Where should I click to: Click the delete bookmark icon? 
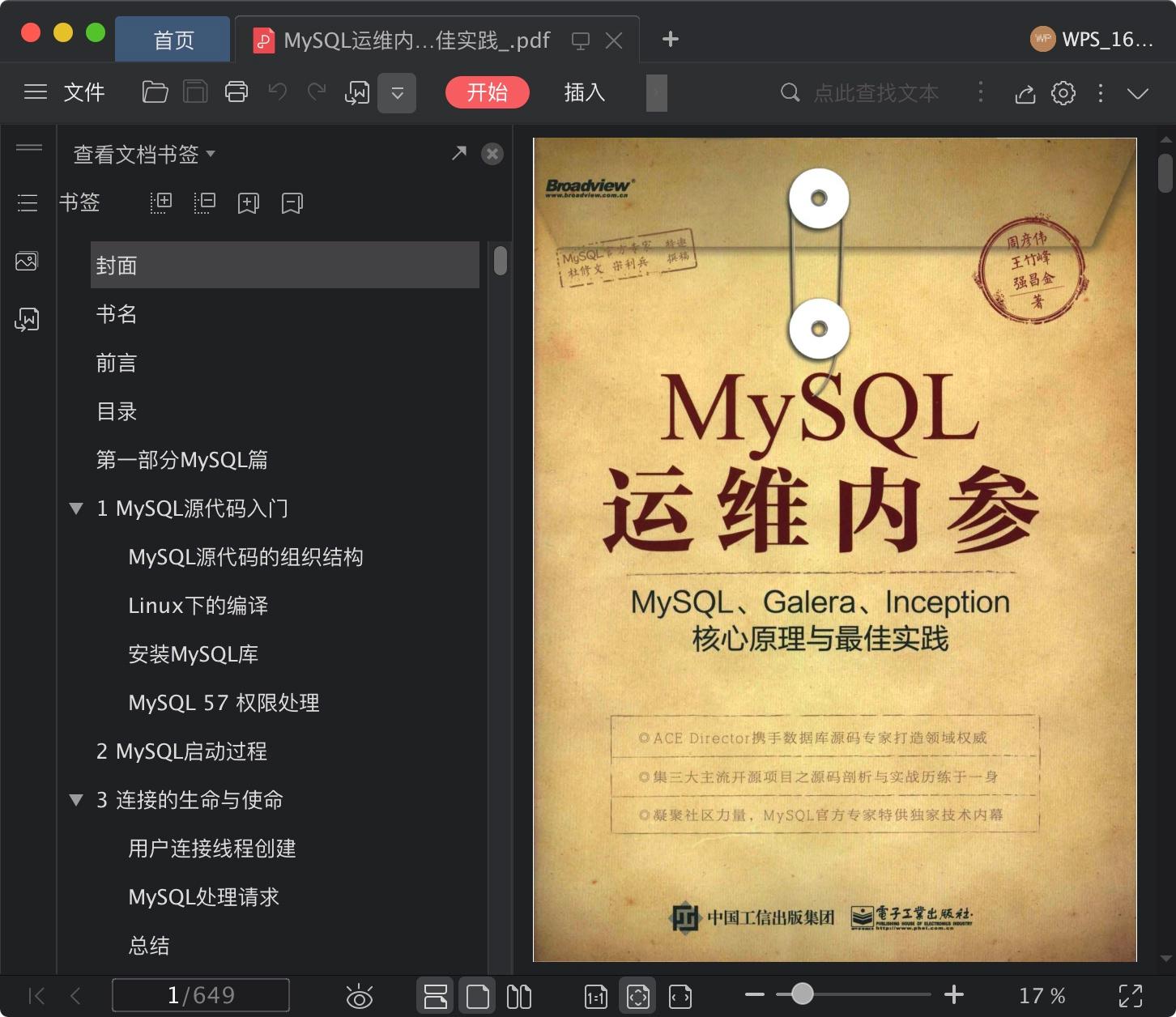click(292, 202)
